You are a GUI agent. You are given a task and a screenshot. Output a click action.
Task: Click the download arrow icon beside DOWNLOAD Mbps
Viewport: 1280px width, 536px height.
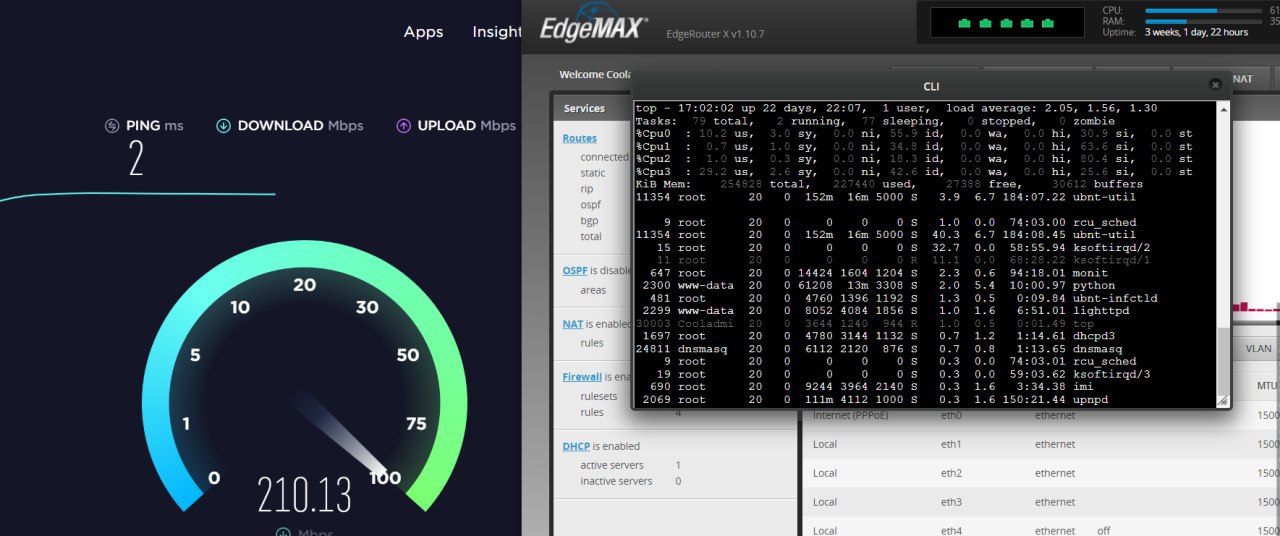[x=224, y=126]
